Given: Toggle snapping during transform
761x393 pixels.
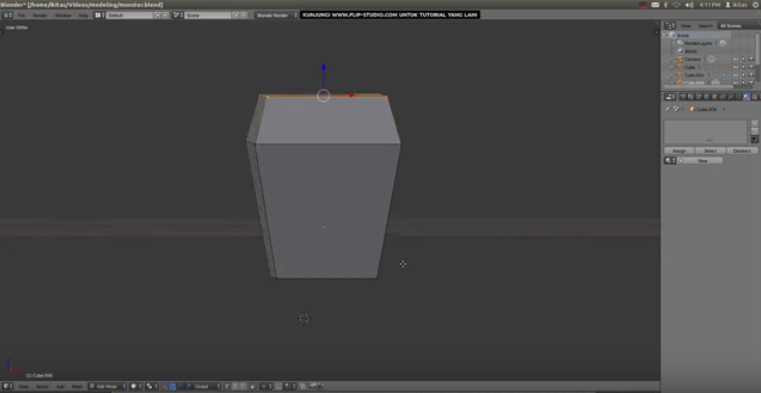Looking at the screenshot, I should pos(279,386).
